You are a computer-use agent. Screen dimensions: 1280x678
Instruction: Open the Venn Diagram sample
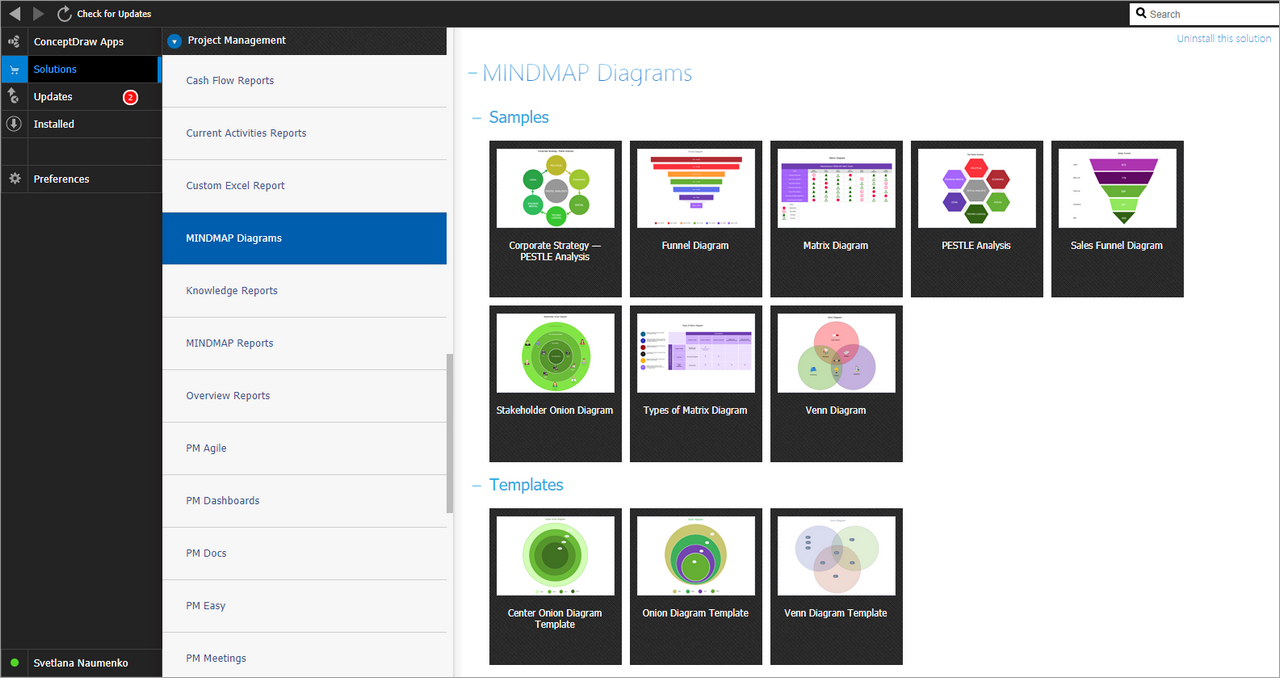pyautogui.click(x=836, y=384)
